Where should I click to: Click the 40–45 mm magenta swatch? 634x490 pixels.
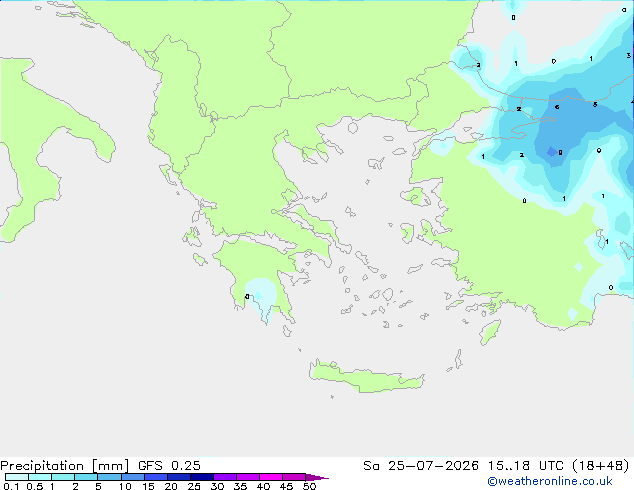tap(271, 477)
